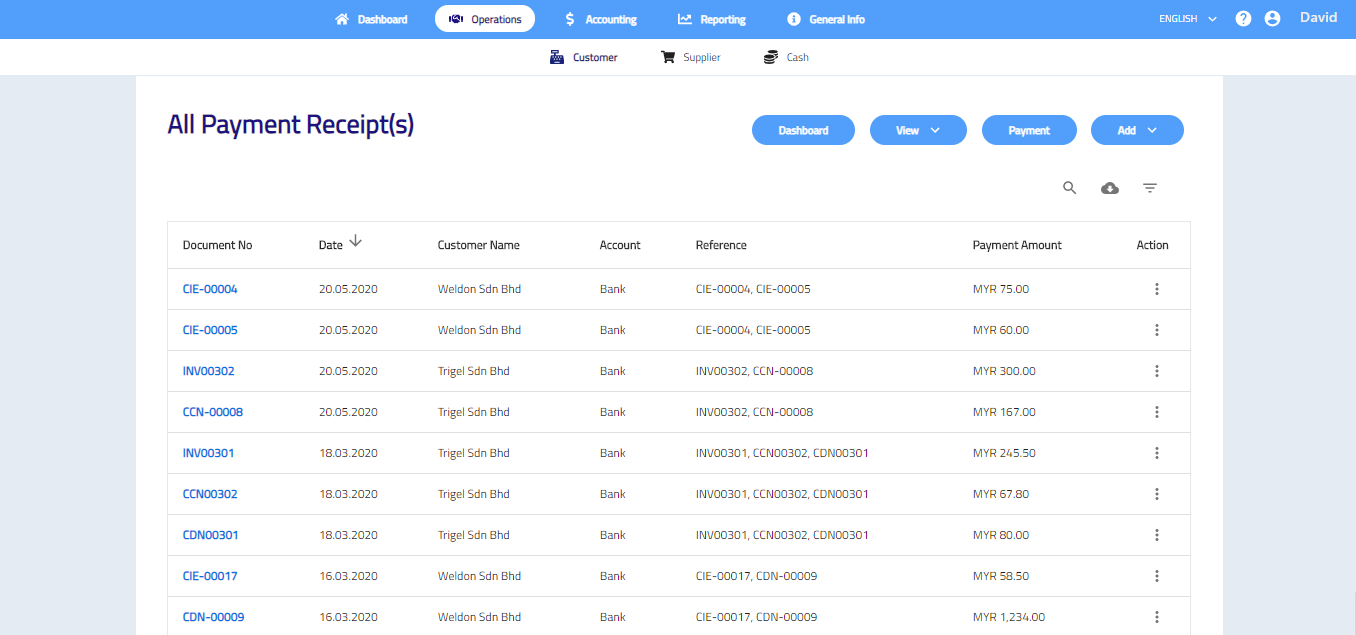Open action menu for INV00301 row
The image size is (1356, 635).
[x=1156, y=453]
